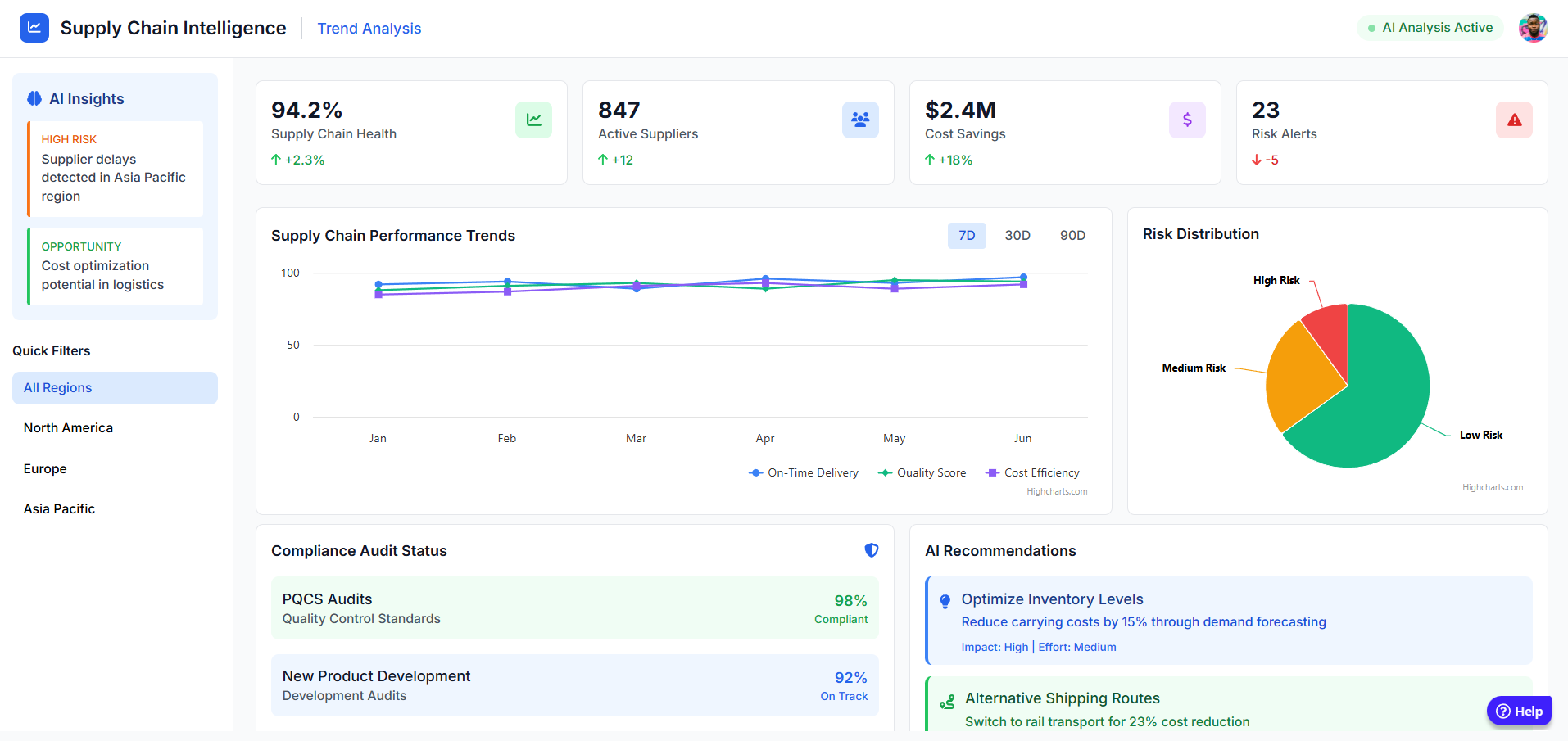Click the Cost Efficiency Jan data point
Viewport: 1568px width, 741px height.
[378, 294]
